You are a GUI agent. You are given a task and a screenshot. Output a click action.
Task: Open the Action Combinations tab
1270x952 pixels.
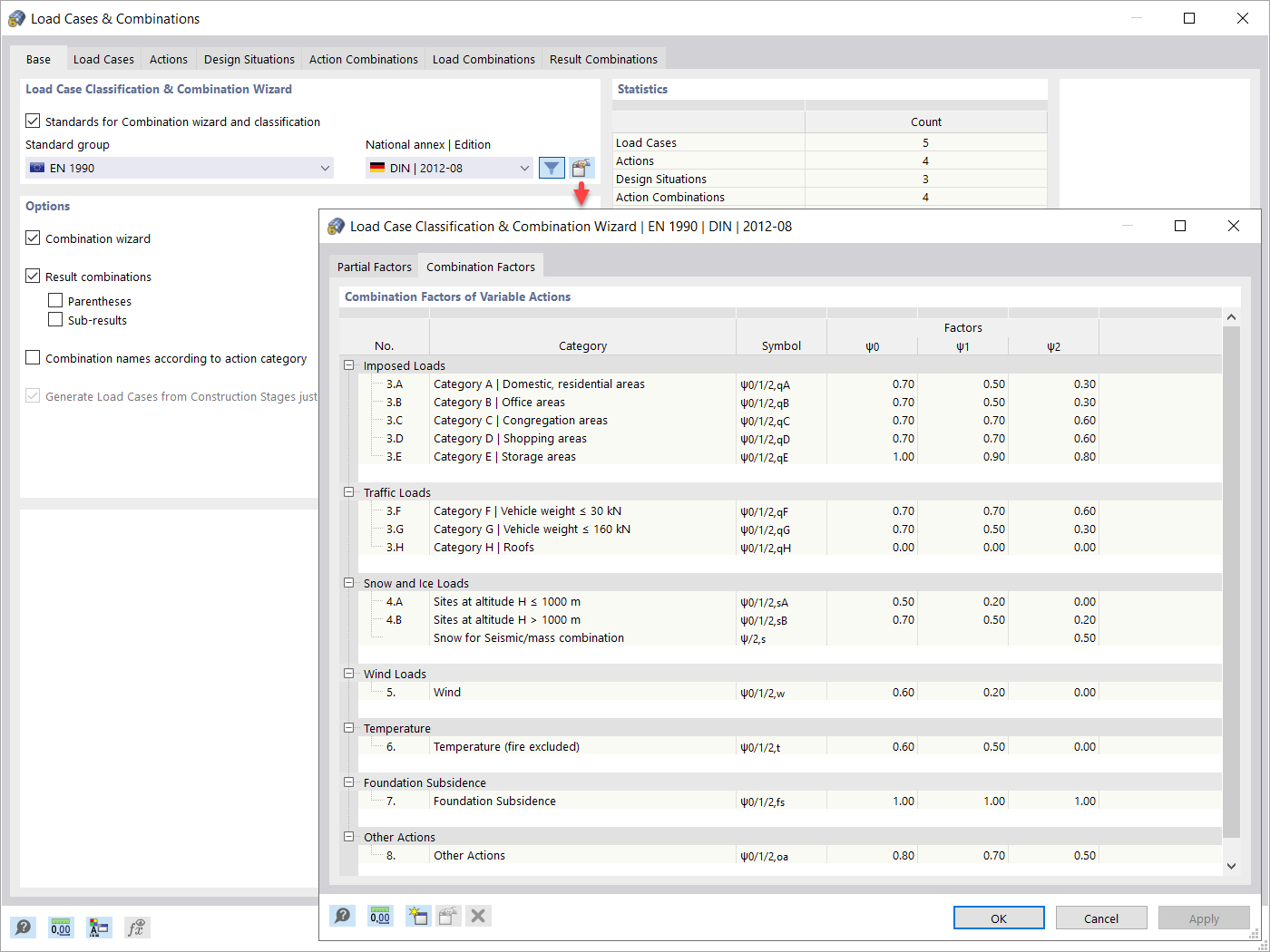point(364,59)
